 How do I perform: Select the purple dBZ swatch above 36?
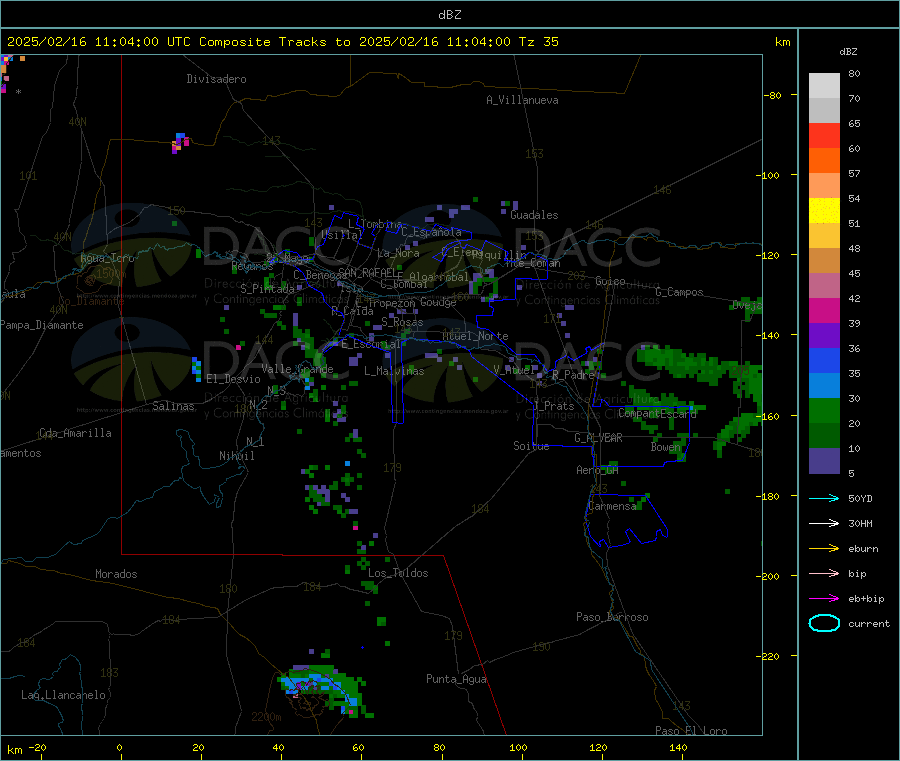coord(824,336)
